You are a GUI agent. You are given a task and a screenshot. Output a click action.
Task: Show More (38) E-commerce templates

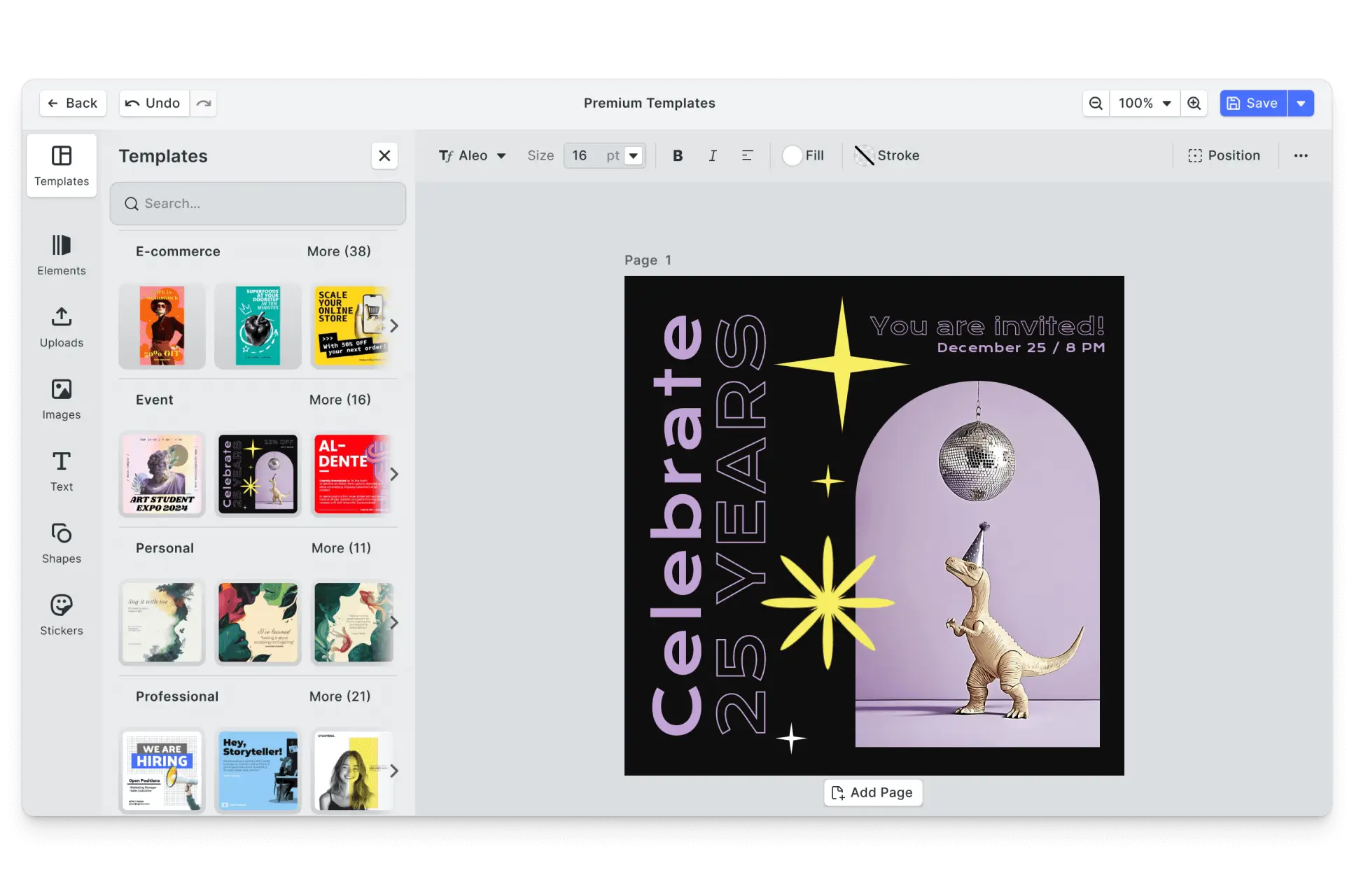339,251
